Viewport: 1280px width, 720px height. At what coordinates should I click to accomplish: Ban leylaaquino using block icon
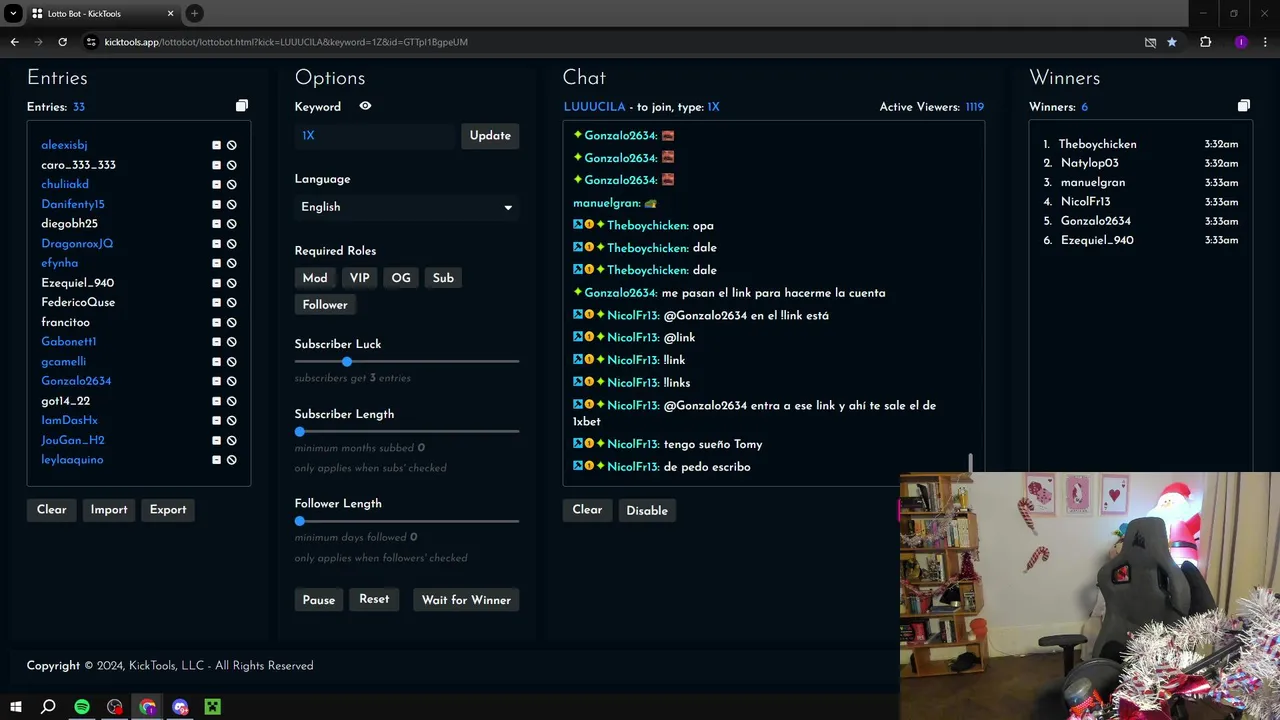[231, 460]
